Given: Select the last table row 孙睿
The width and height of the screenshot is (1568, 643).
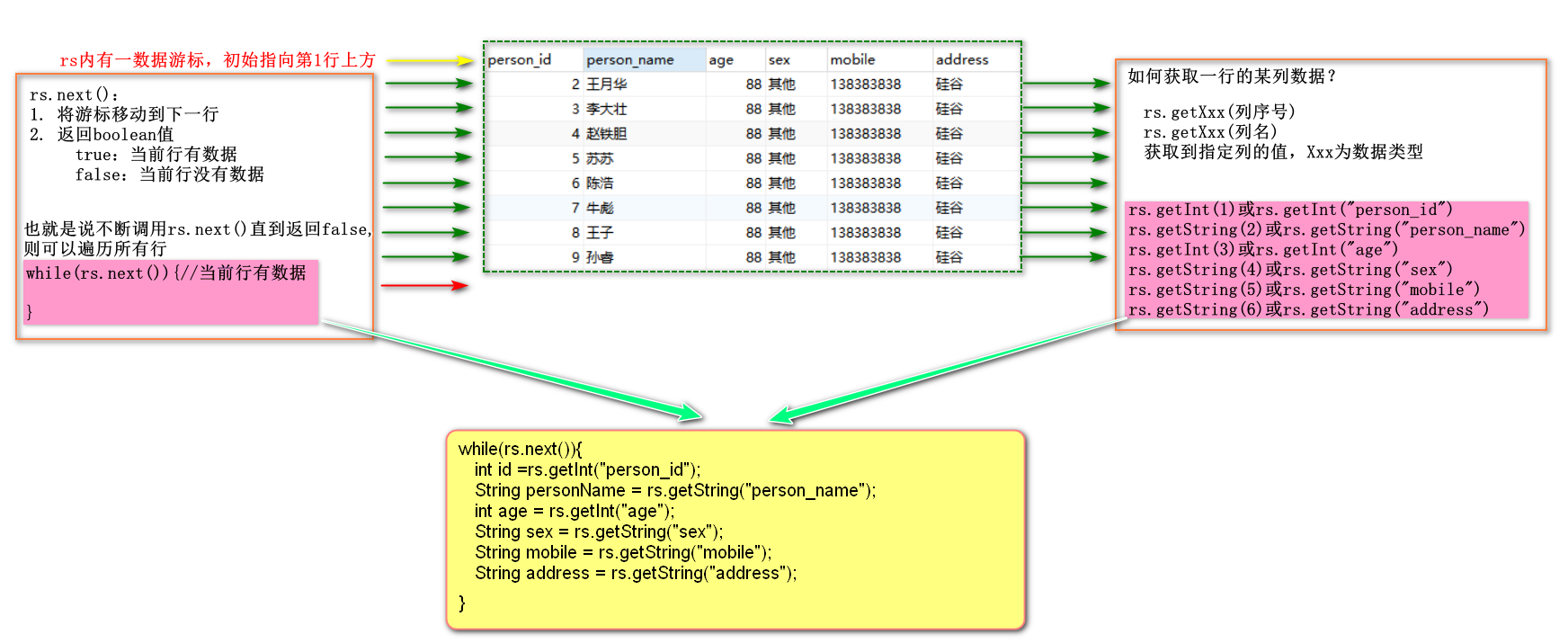Looking at the screenshot, I should (753, 257).
